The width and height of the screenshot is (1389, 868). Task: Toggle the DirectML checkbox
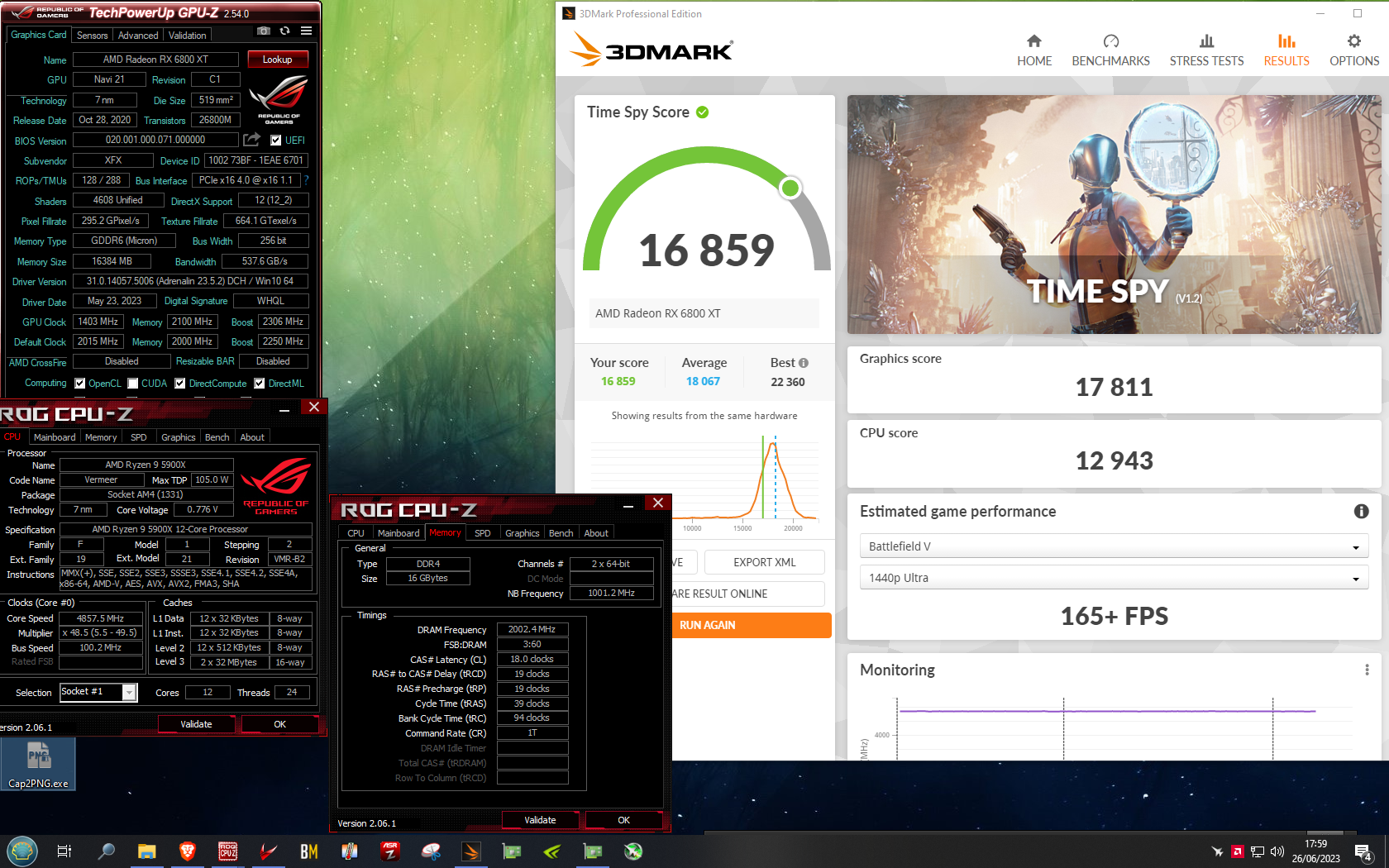click(x=260, y=384)
